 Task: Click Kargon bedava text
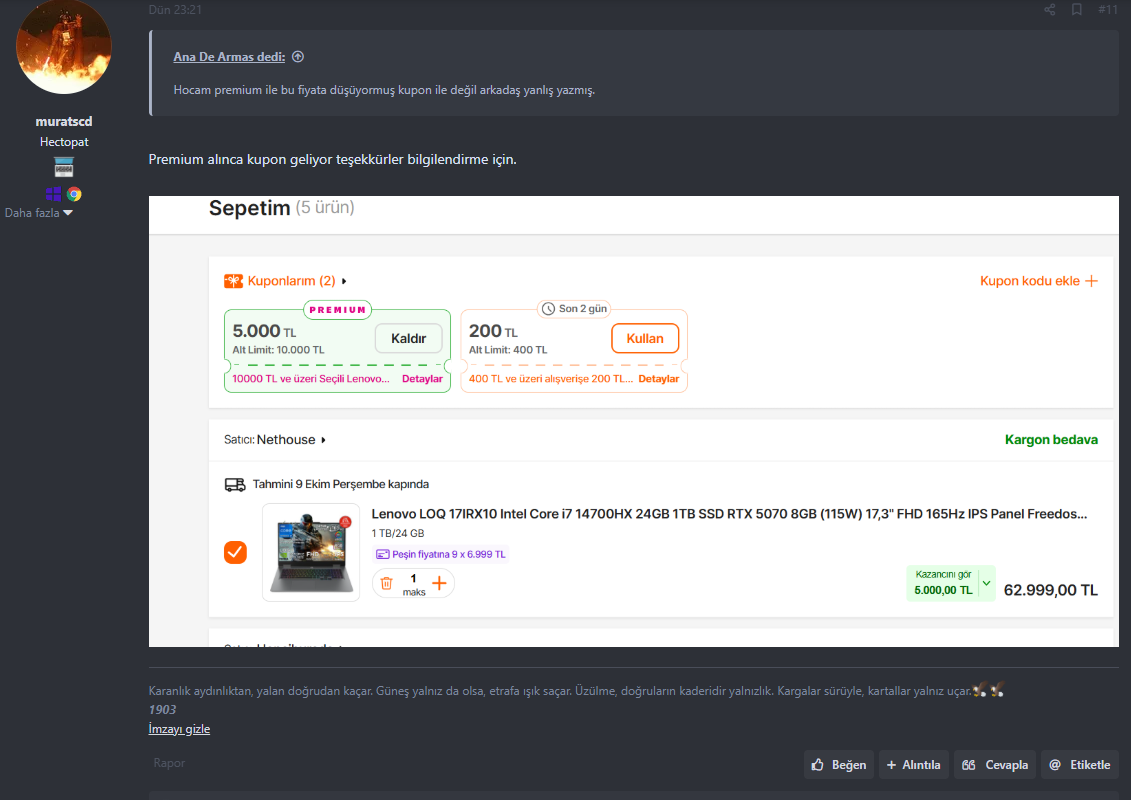(1051, 439)
